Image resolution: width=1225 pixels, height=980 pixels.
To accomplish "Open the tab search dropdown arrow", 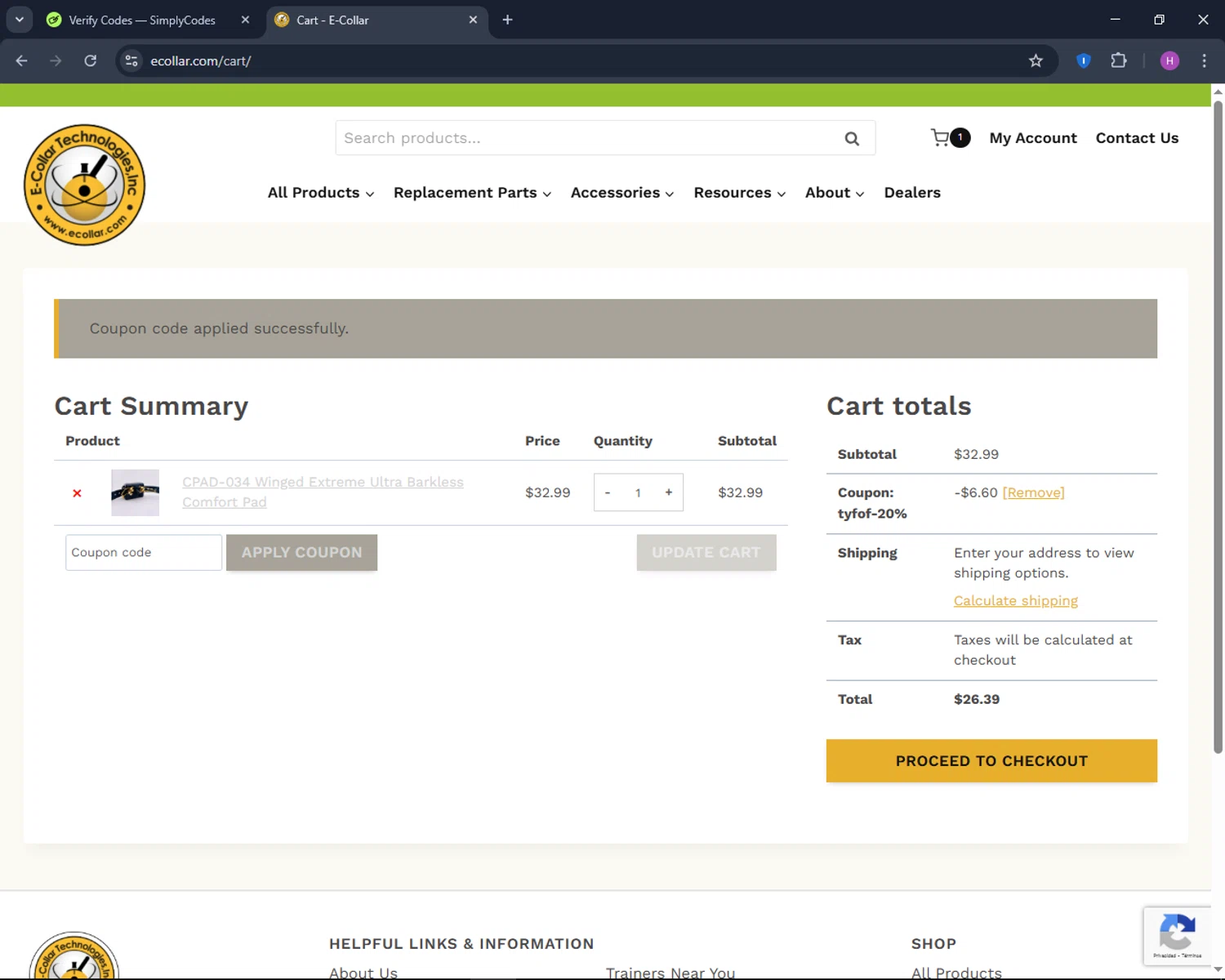I will click(x=20, y=20).
